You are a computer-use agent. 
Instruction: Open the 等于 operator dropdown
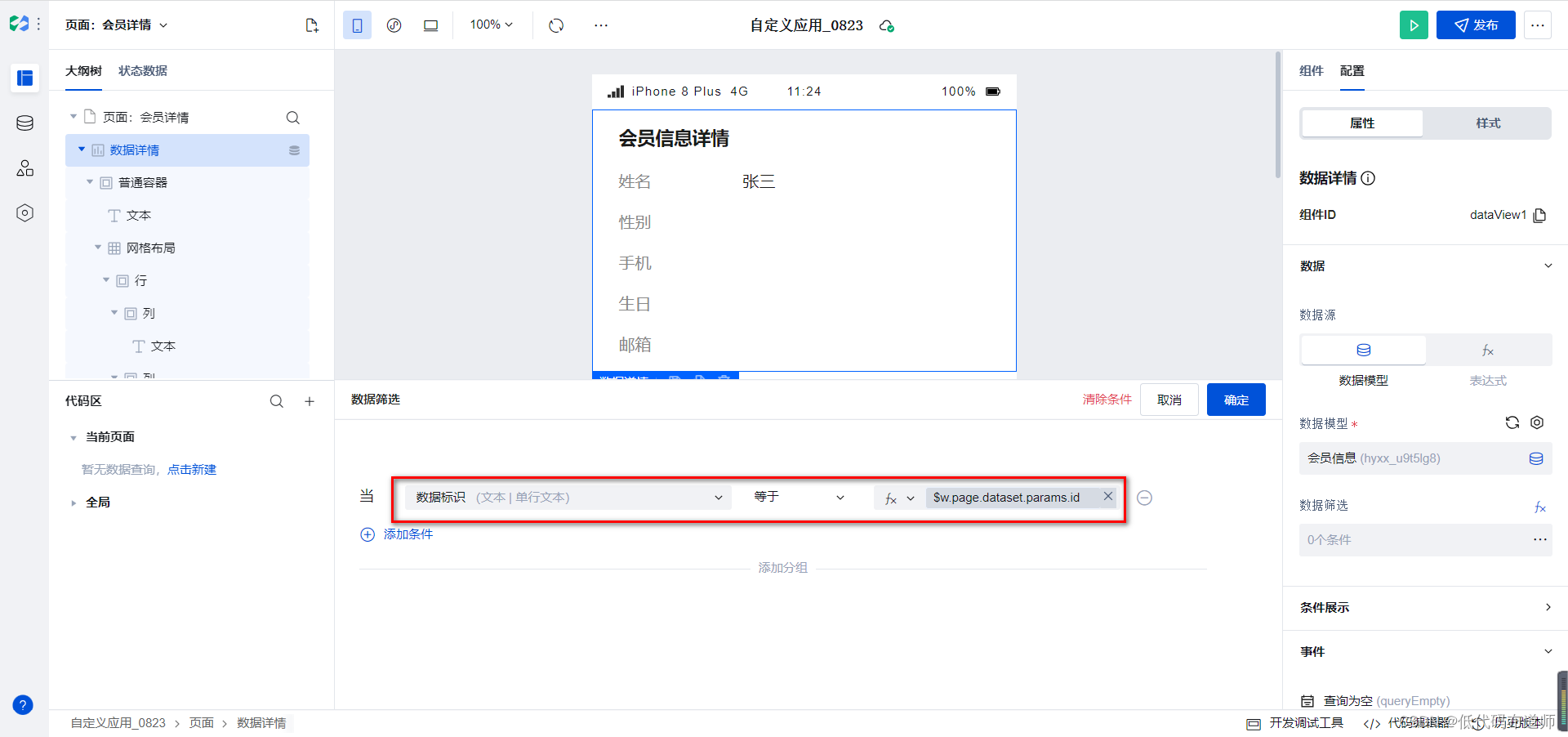pyautogui.click(x=800, y=498)
